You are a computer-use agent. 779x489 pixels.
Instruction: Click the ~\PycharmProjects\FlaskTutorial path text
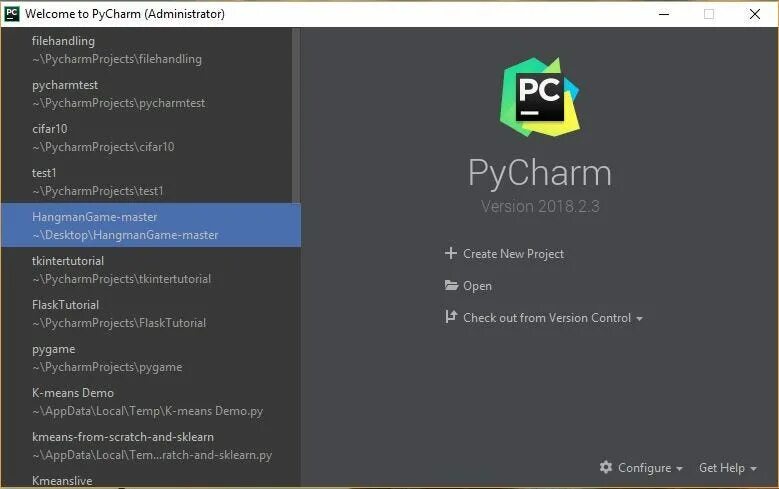coord(119,323)
